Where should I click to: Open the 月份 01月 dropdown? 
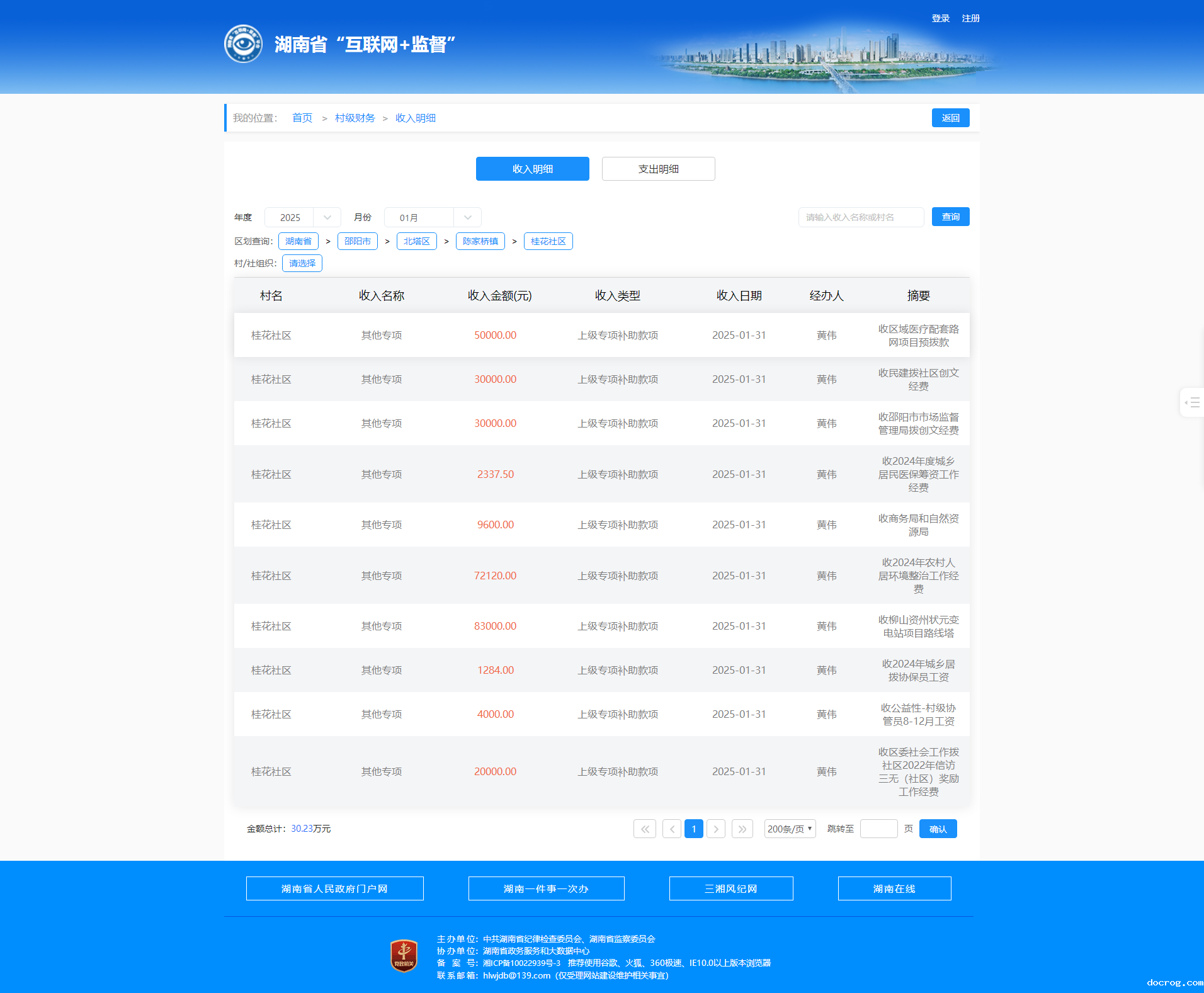coord(432,217)
